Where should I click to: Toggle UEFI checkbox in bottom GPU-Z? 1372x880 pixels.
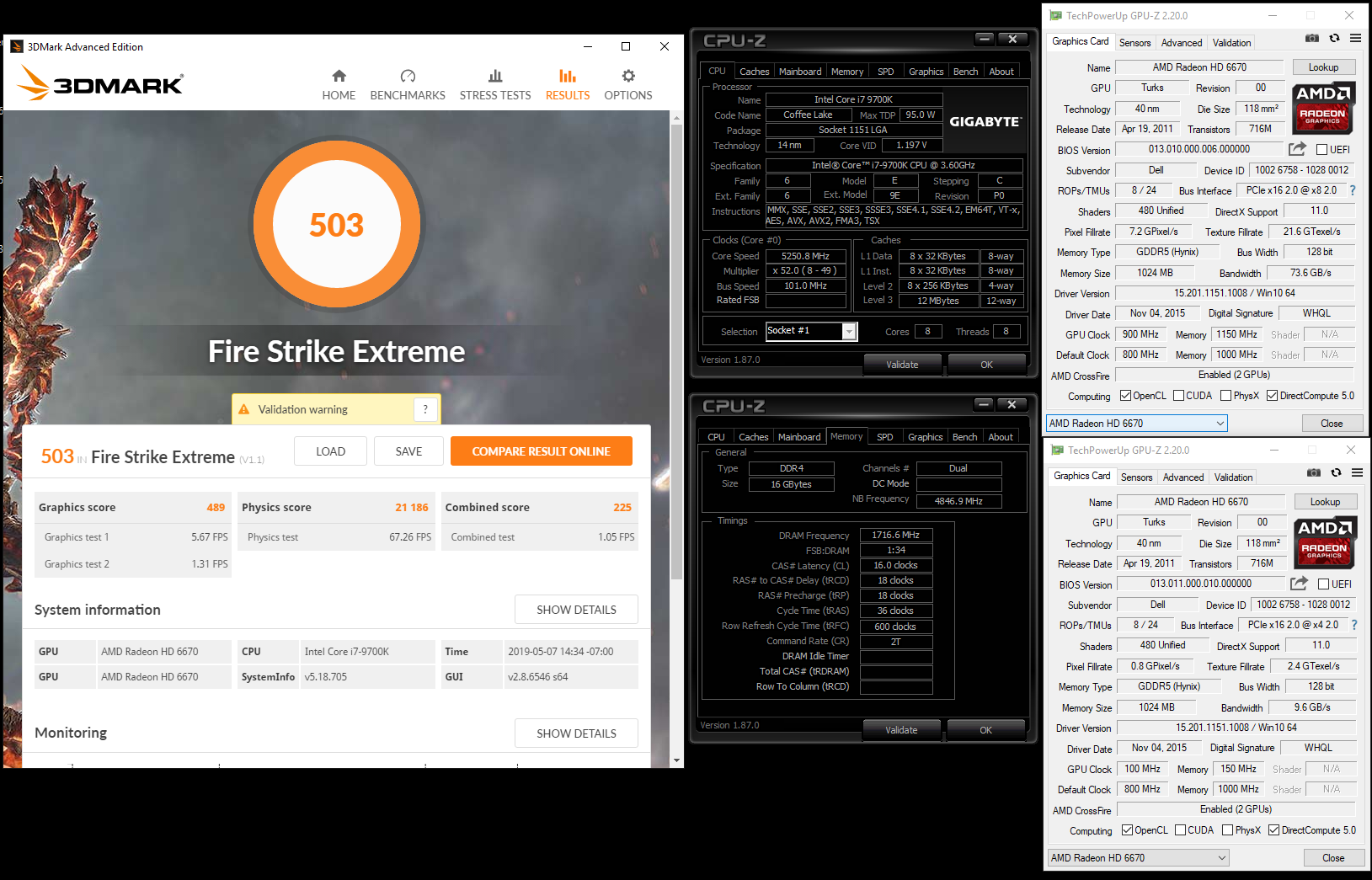click(x=1323, y=584)
